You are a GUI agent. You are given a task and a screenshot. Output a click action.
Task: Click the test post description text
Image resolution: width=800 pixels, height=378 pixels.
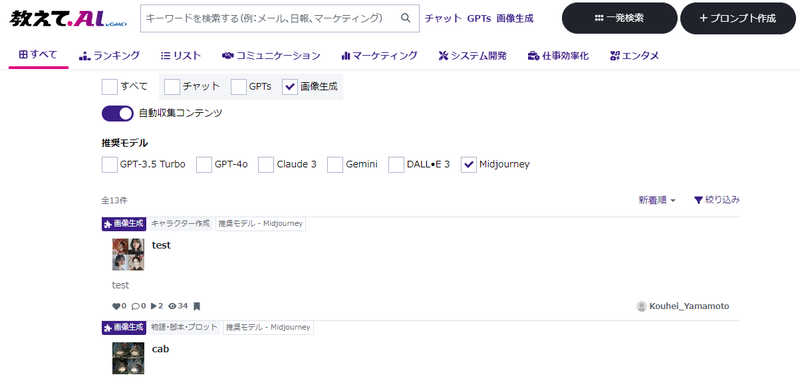[x=120, y=285]
